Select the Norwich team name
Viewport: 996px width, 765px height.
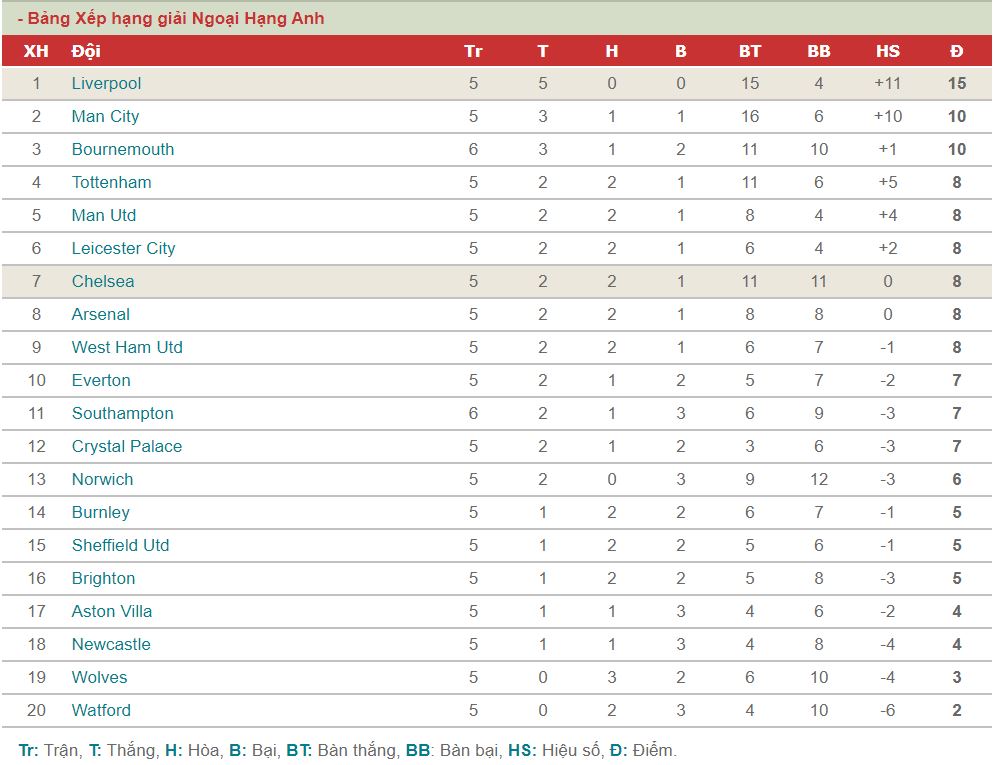point(102,480)
